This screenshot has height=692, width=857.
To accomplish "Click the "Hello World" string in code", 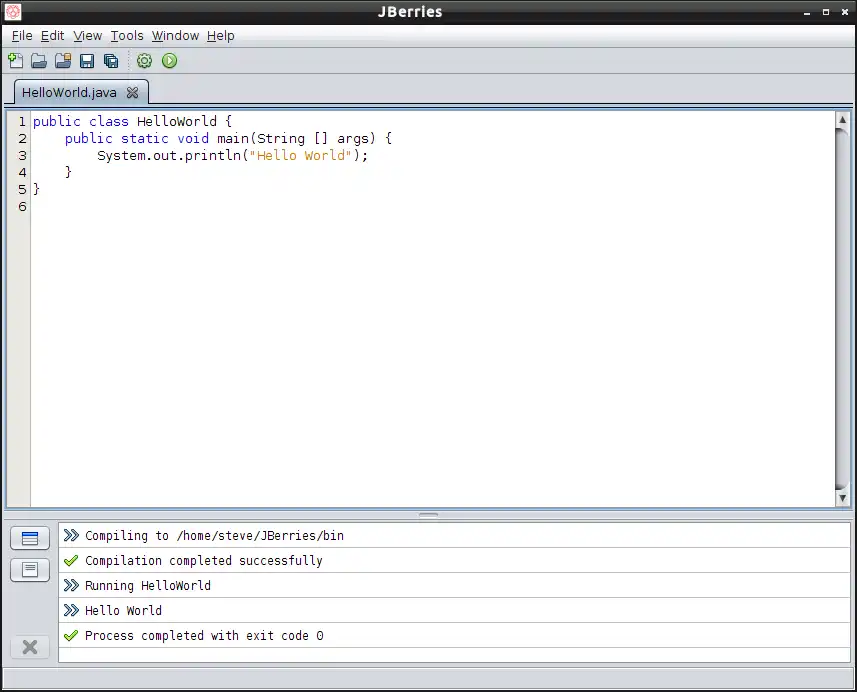I will tap(300, 155).
